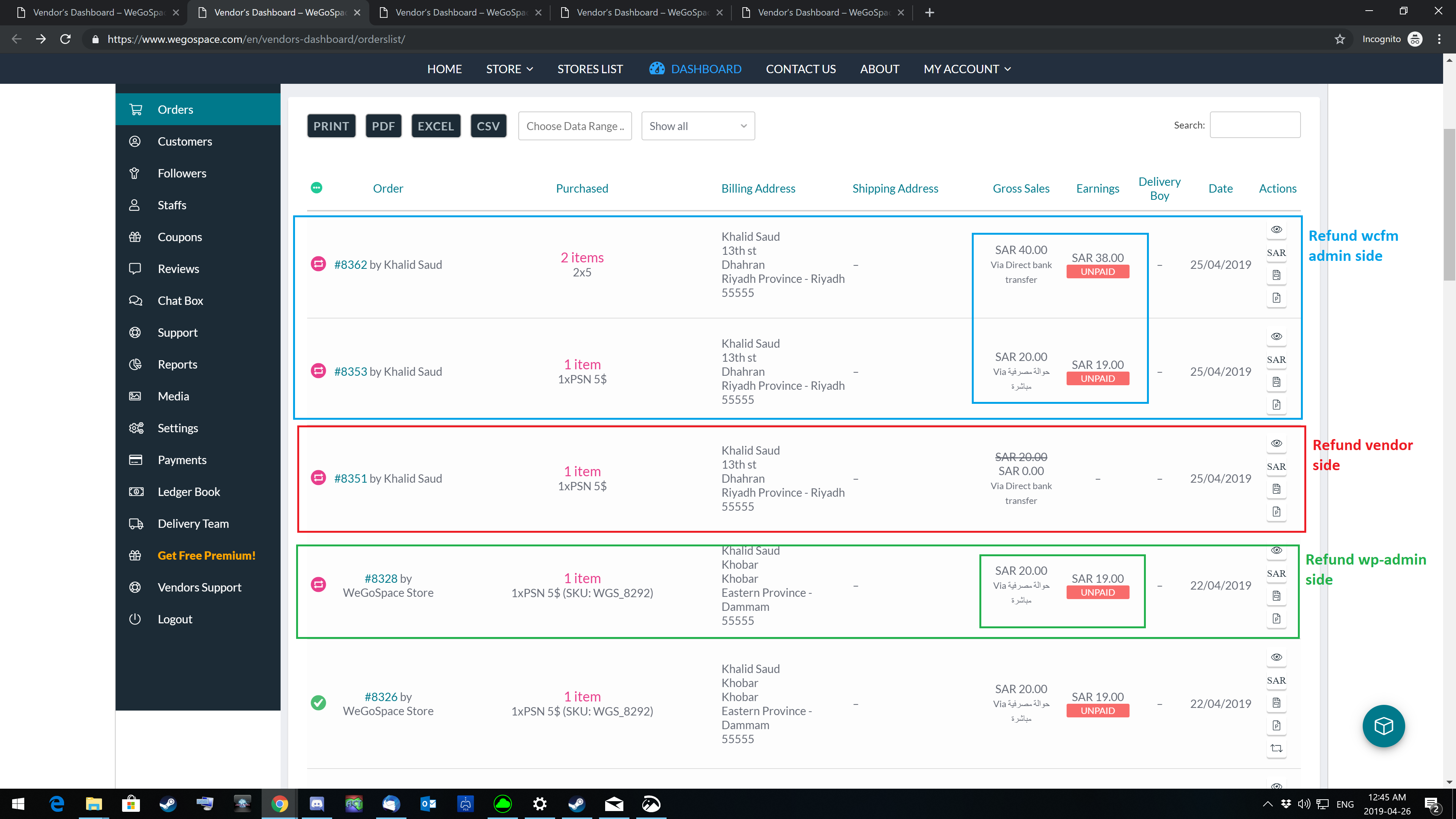1456x819 pixels.
Task: Click Dashboard gauge icon in navbar
Action: tap(657, 68)
